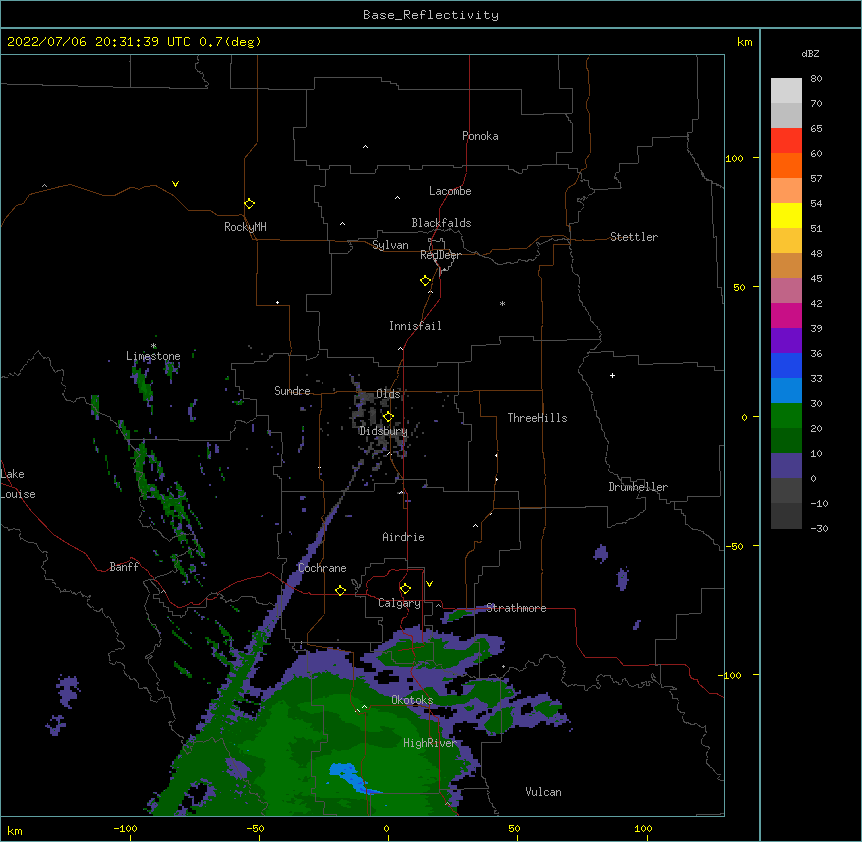
Task: Select the yellow 51-54 dBZ legend swatch
Action: pyautogui.click(x=786, y=215)
